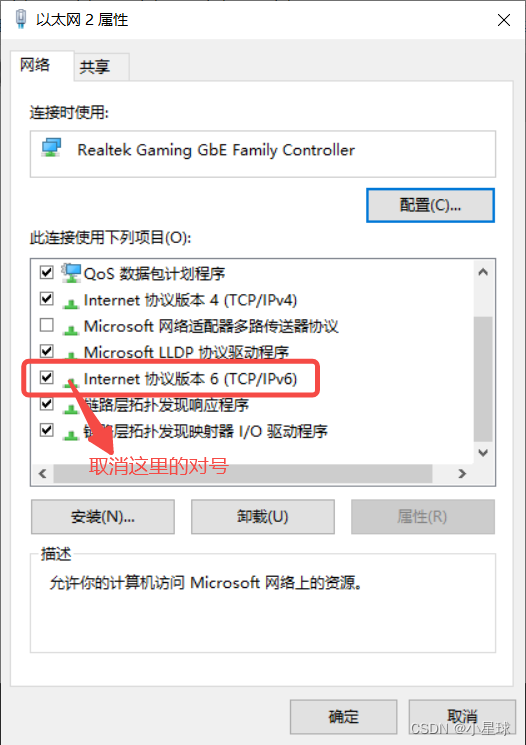
Task: Click the 安装(N) button
Action: [x=103, y=516]
